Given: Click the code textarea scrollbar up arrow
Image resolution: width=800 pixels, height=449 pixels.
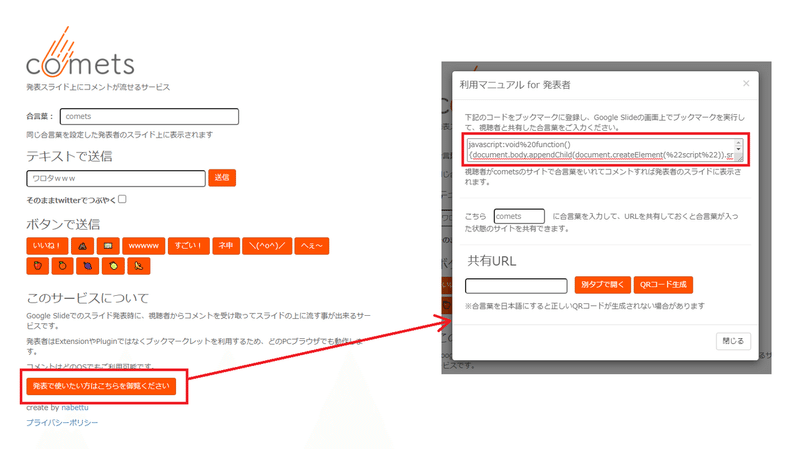Looking at the screenshot, I should pyautogui.click(x=739, y=142).
